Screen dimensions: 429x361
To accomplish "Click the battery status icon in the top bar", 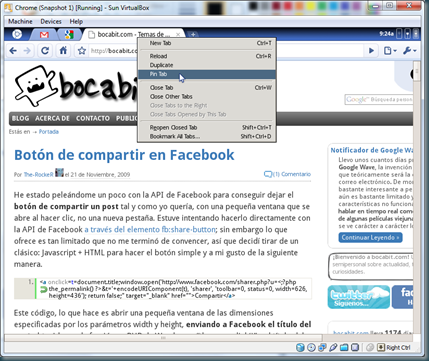I will 416,34.
